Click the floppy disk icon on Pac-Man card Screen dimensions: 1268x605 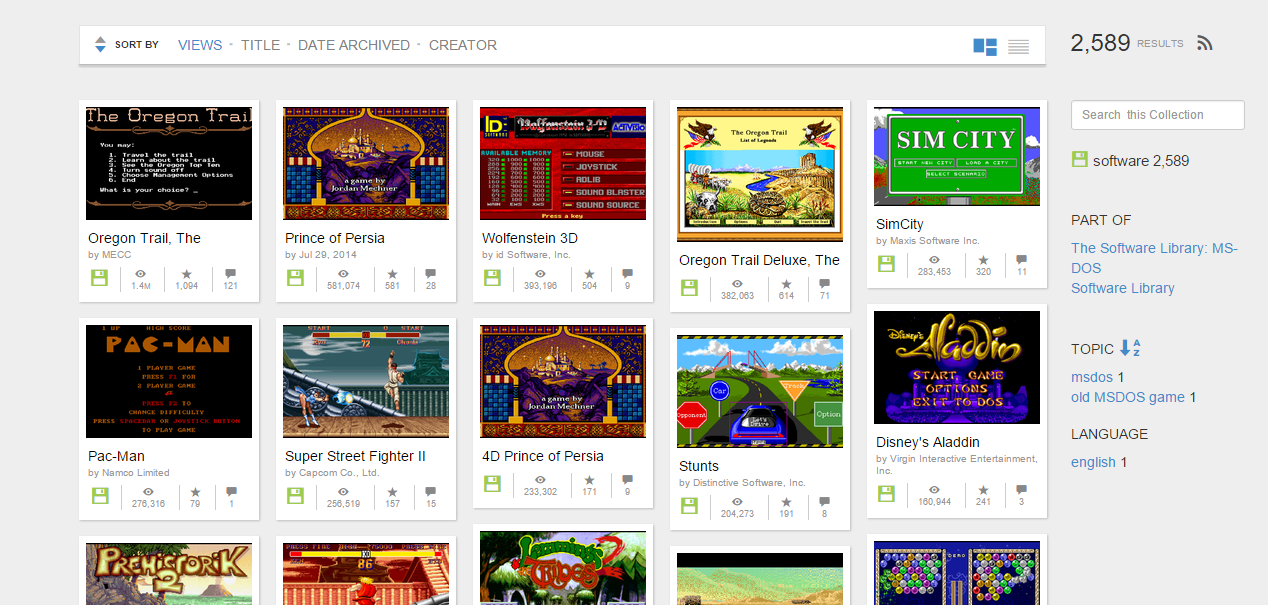point(98,495)
